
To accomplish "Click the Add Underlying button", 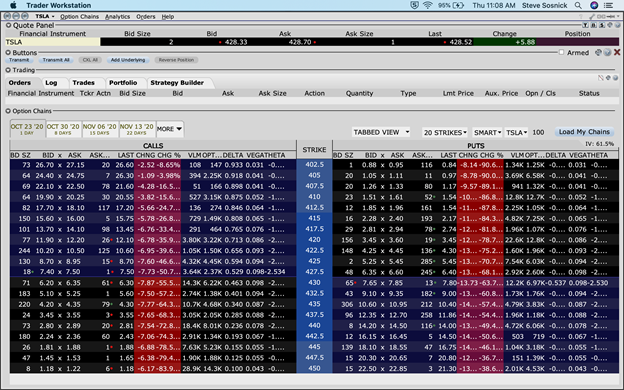I will pyautogui.click(x=128, y=60).
